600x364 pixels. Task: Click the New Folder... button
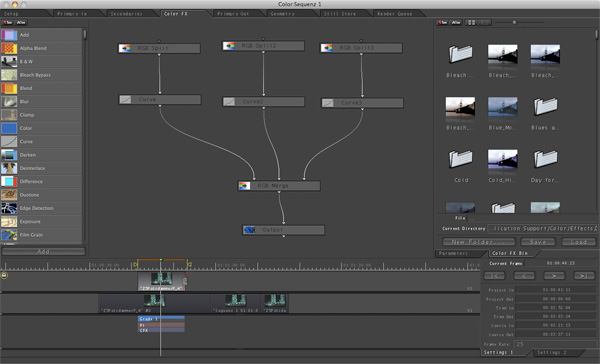tap(479, 242)
